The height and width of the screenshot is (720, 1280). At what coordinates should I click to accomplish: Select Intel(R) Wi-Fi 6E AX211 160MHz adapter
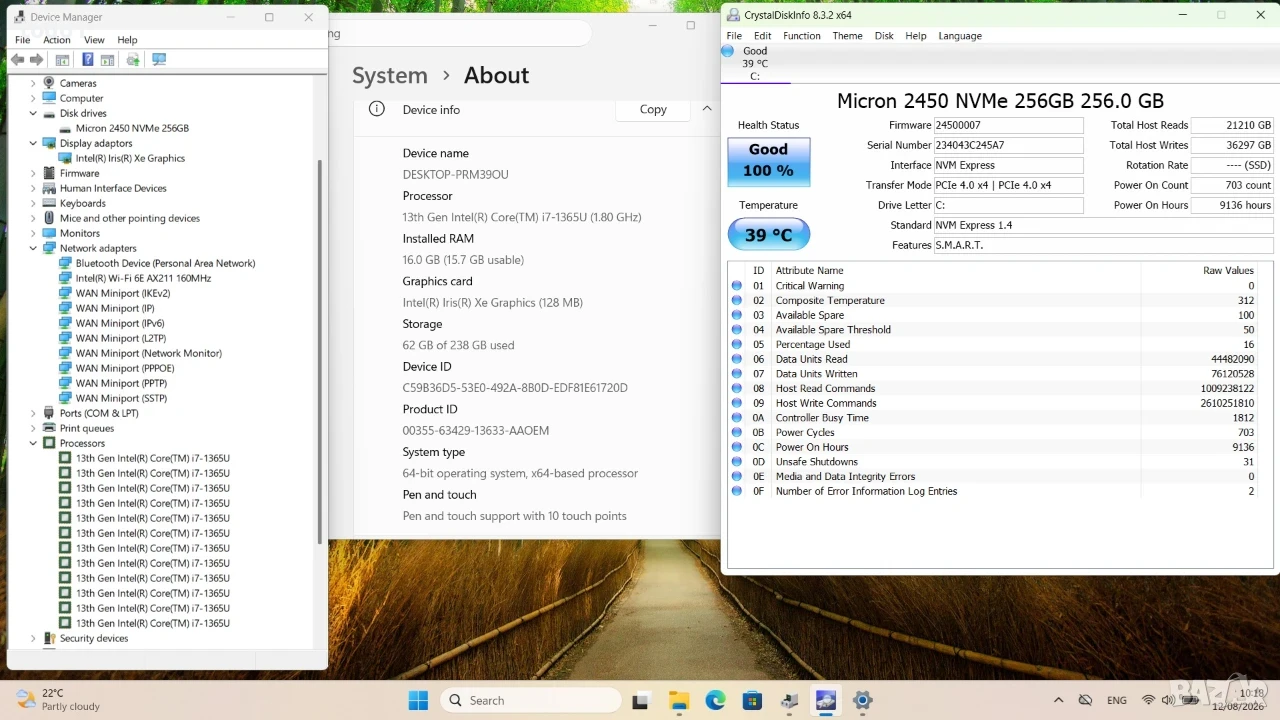pyautogui.click(x=143, y=278)
